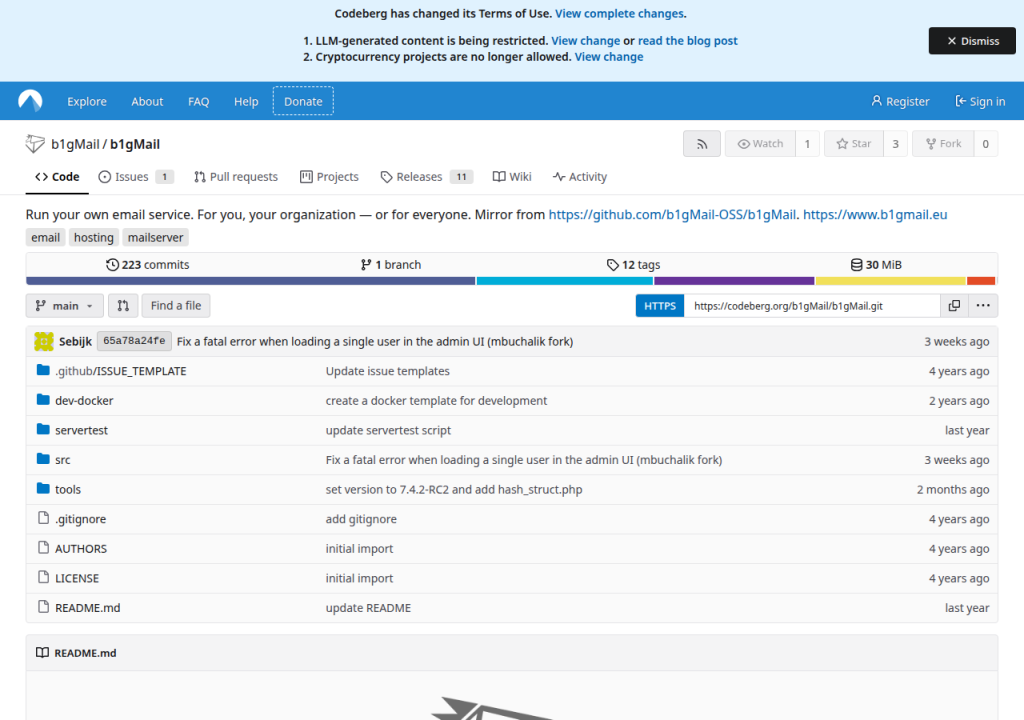Fork the b1gMail repository
This screenshot has height=720, width=1024.
[x=944, y=144]
